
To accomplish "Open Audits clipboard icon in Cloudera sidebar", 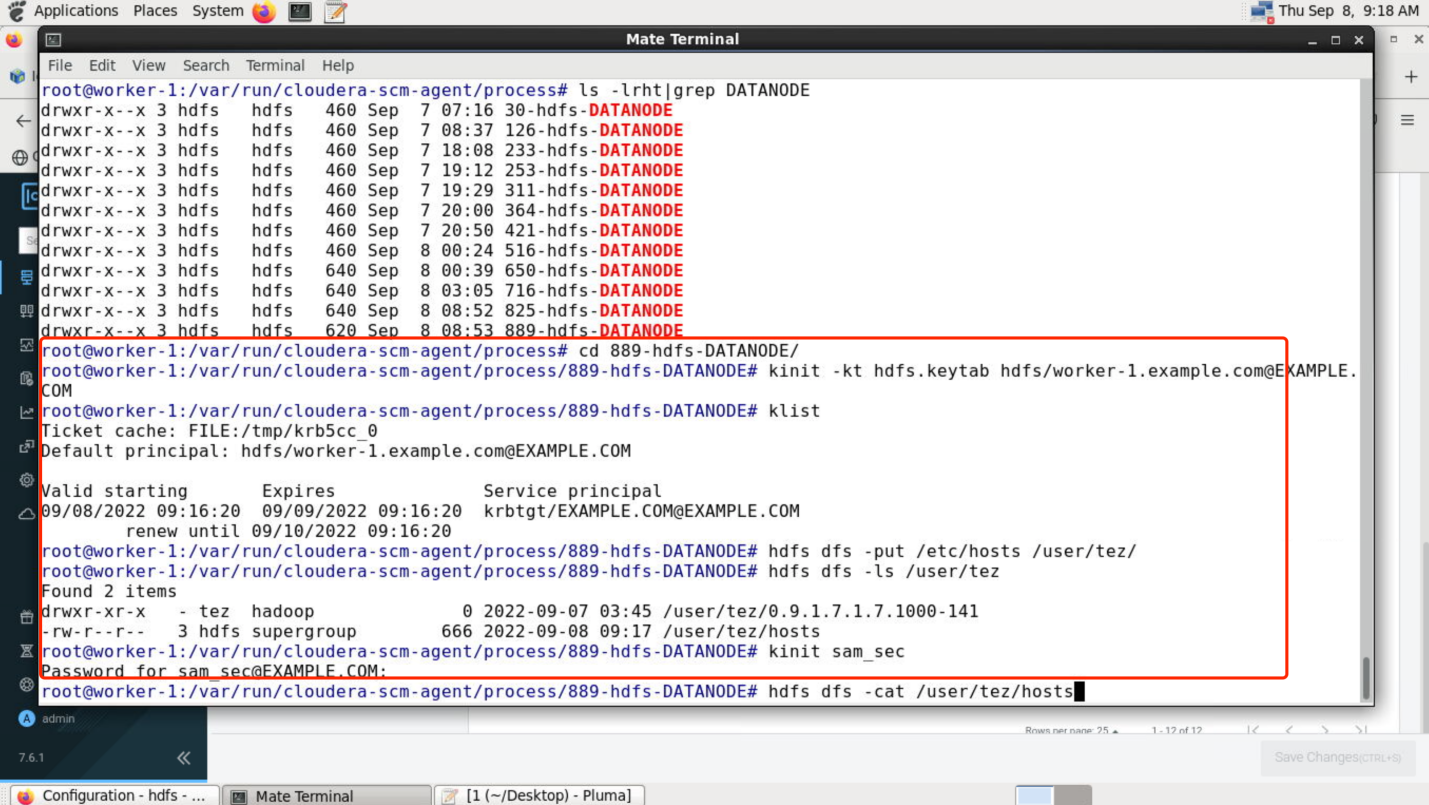I will pos(27,379).
